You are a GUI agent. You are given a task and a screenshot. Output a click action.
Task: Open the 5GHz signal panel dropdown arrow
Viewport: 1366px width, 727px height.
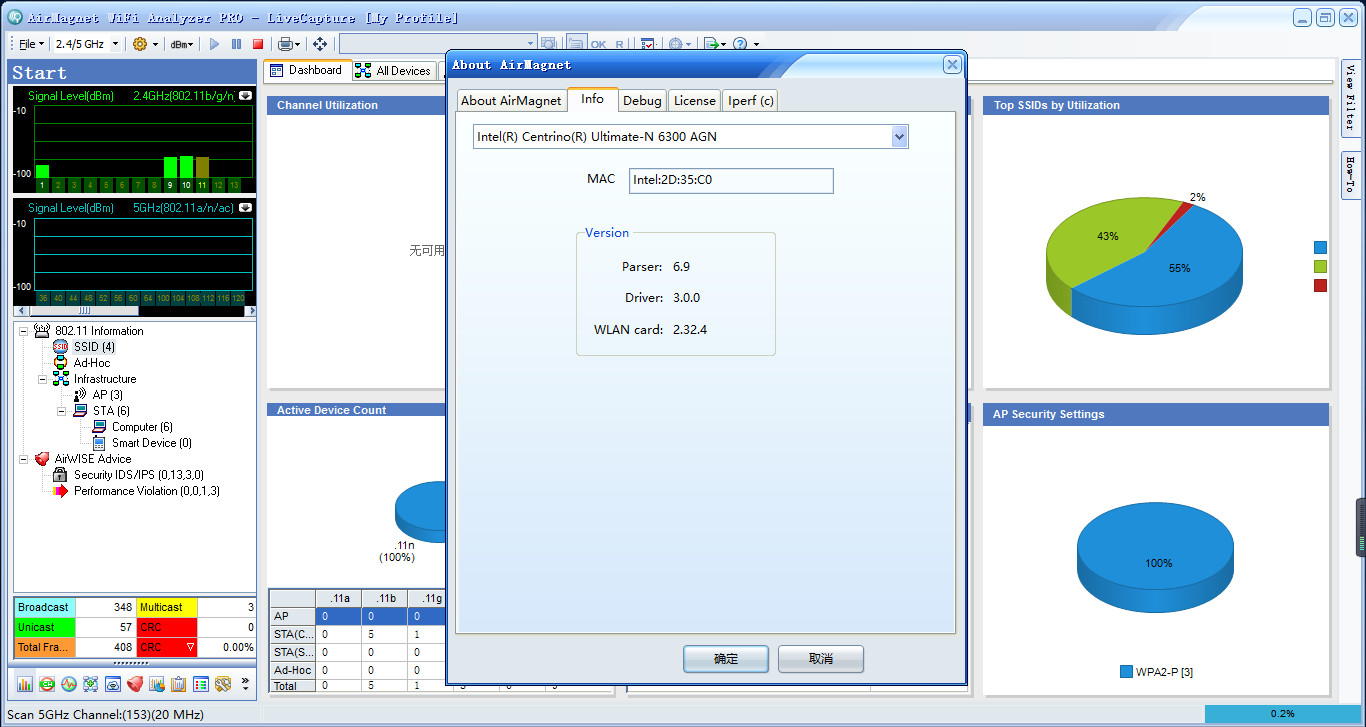click(245, 208)
